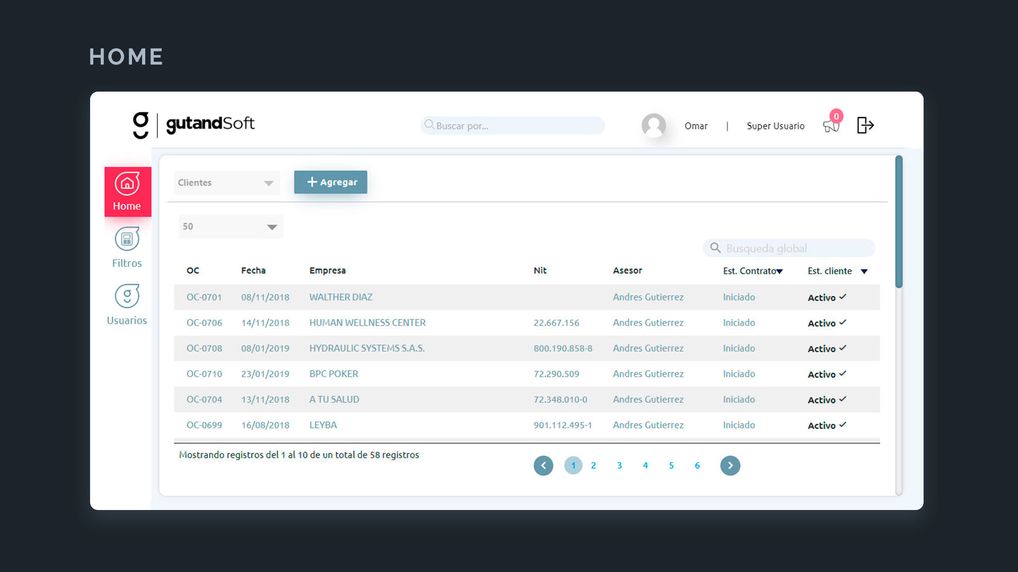
Task: Open order OC-0708
Action: click(x=204, y=348)
